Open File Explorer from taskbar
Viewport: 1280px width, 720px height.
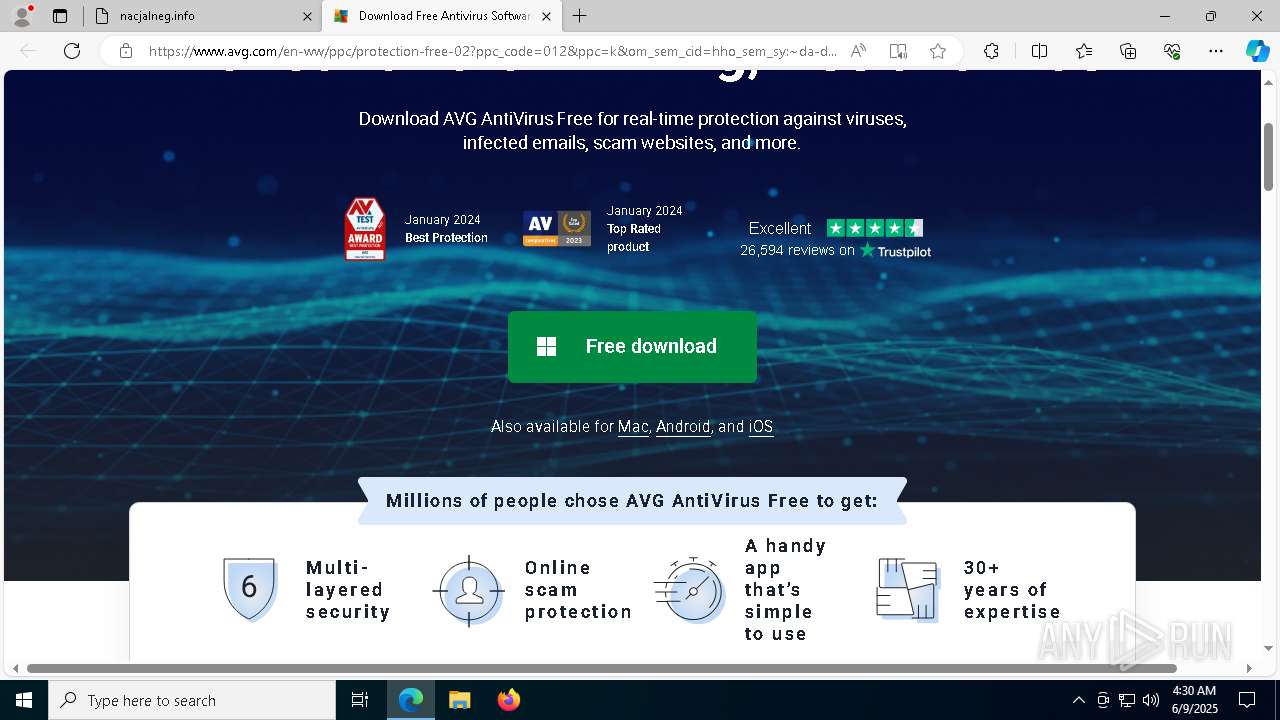[x=459, y=700]
